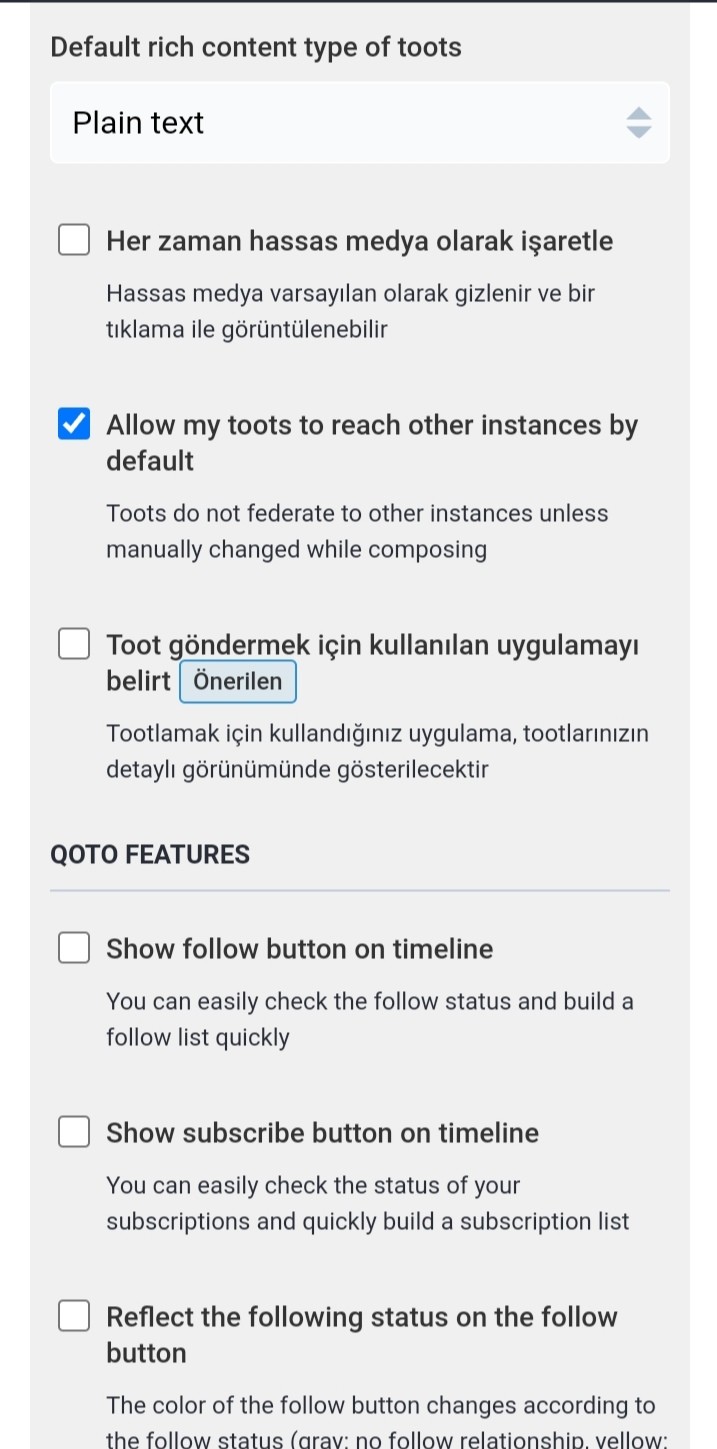
Task: Enable "Reflect the following status" checkbox
Action: 74,1317
